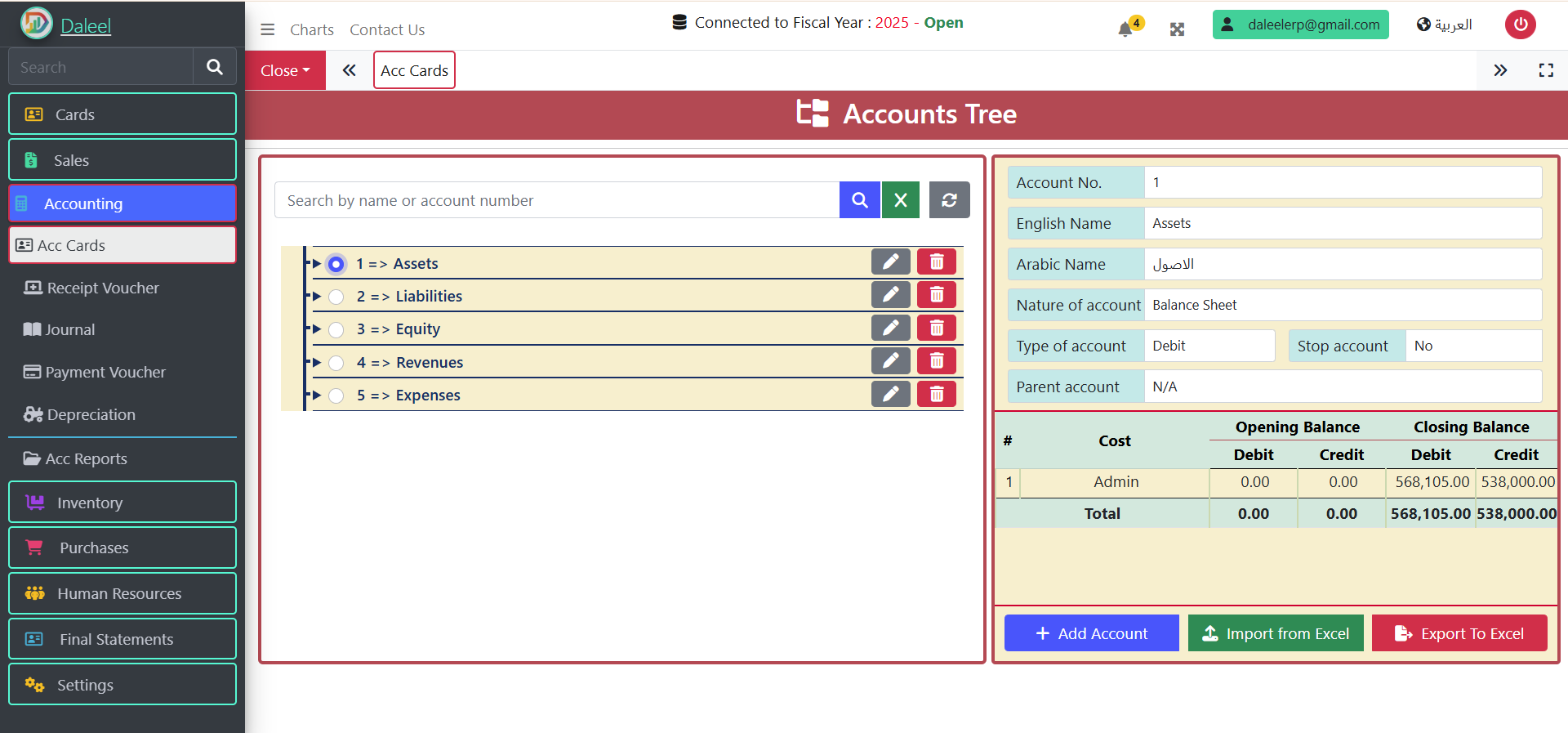Click the hamburger menu icon
Viewport: 1568px width, 733px height.
(x=267, y=29)
